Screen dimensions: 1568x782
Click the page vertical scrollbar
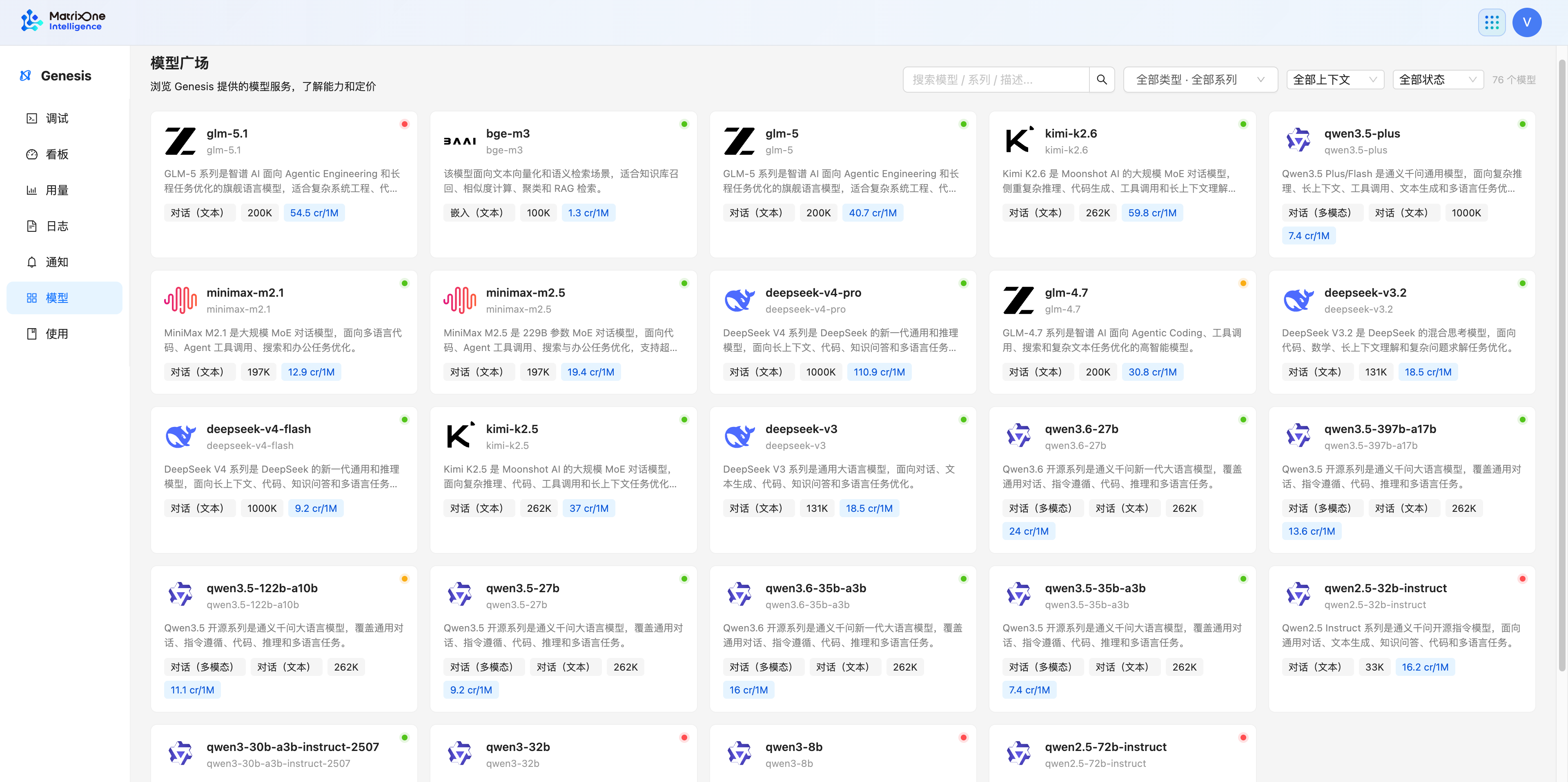(1561, 365)
